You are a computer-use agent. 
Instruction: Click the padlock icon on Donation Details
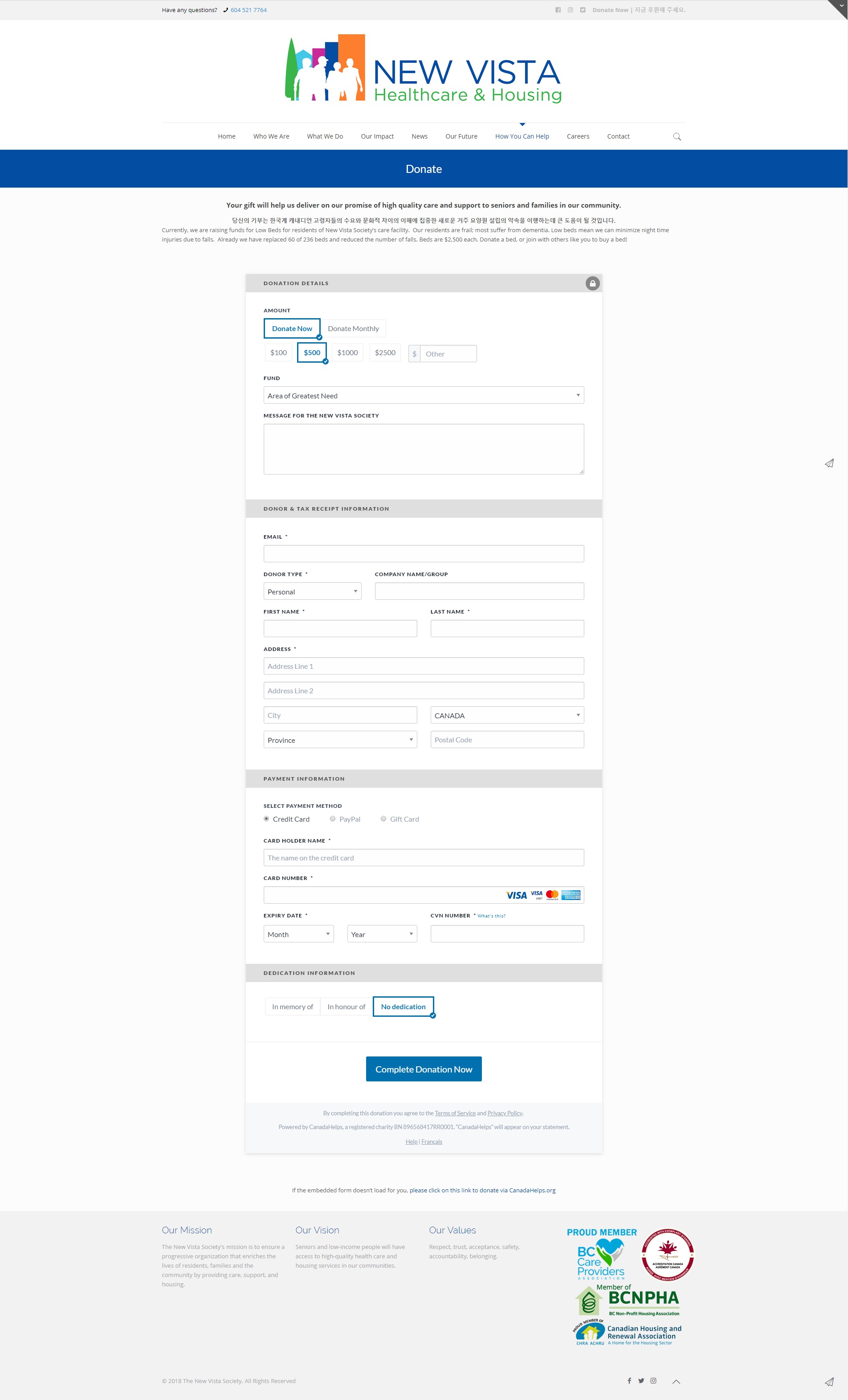click(592, 283)
